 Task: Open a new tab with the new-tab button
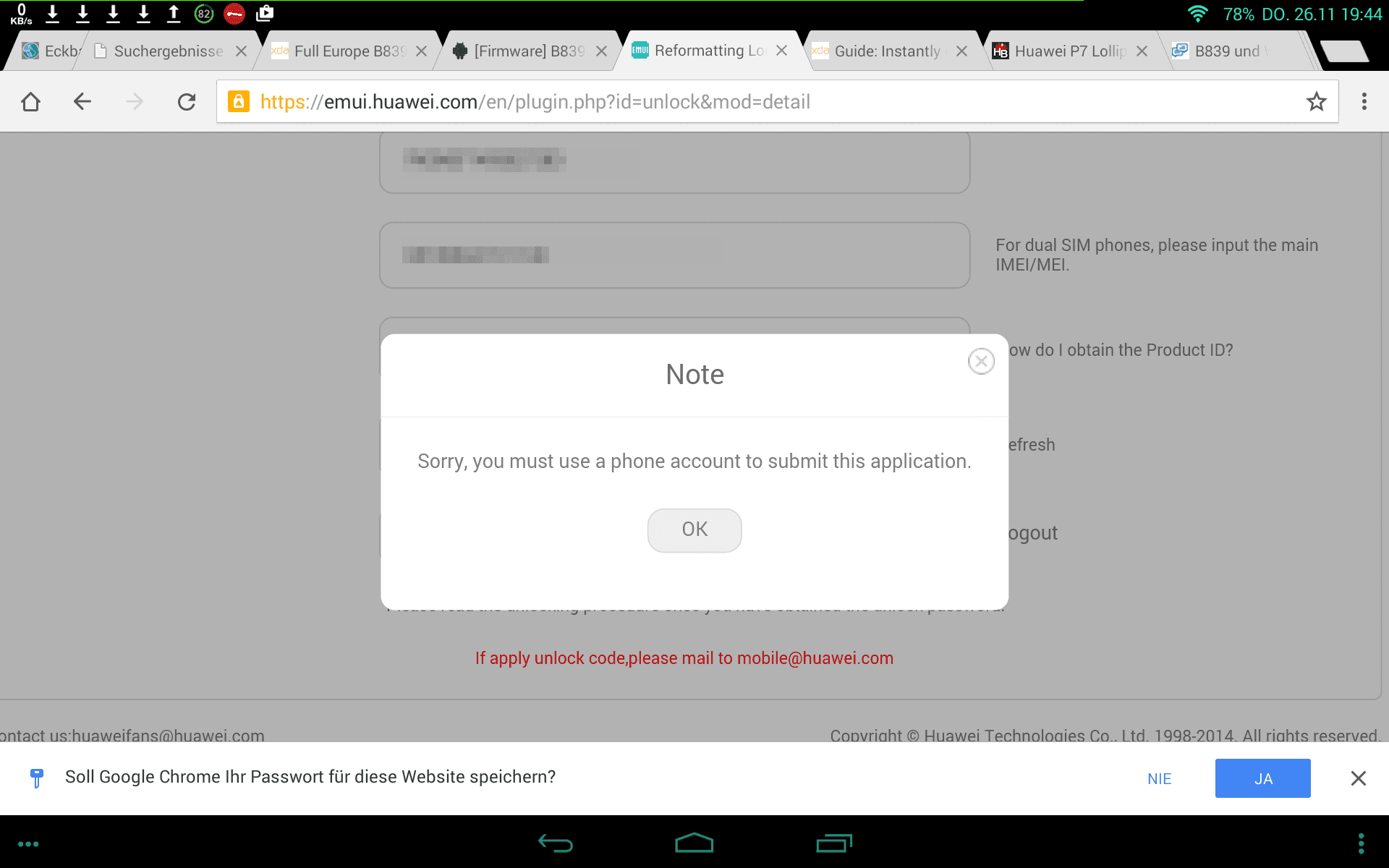click(x=1344, y=51)
